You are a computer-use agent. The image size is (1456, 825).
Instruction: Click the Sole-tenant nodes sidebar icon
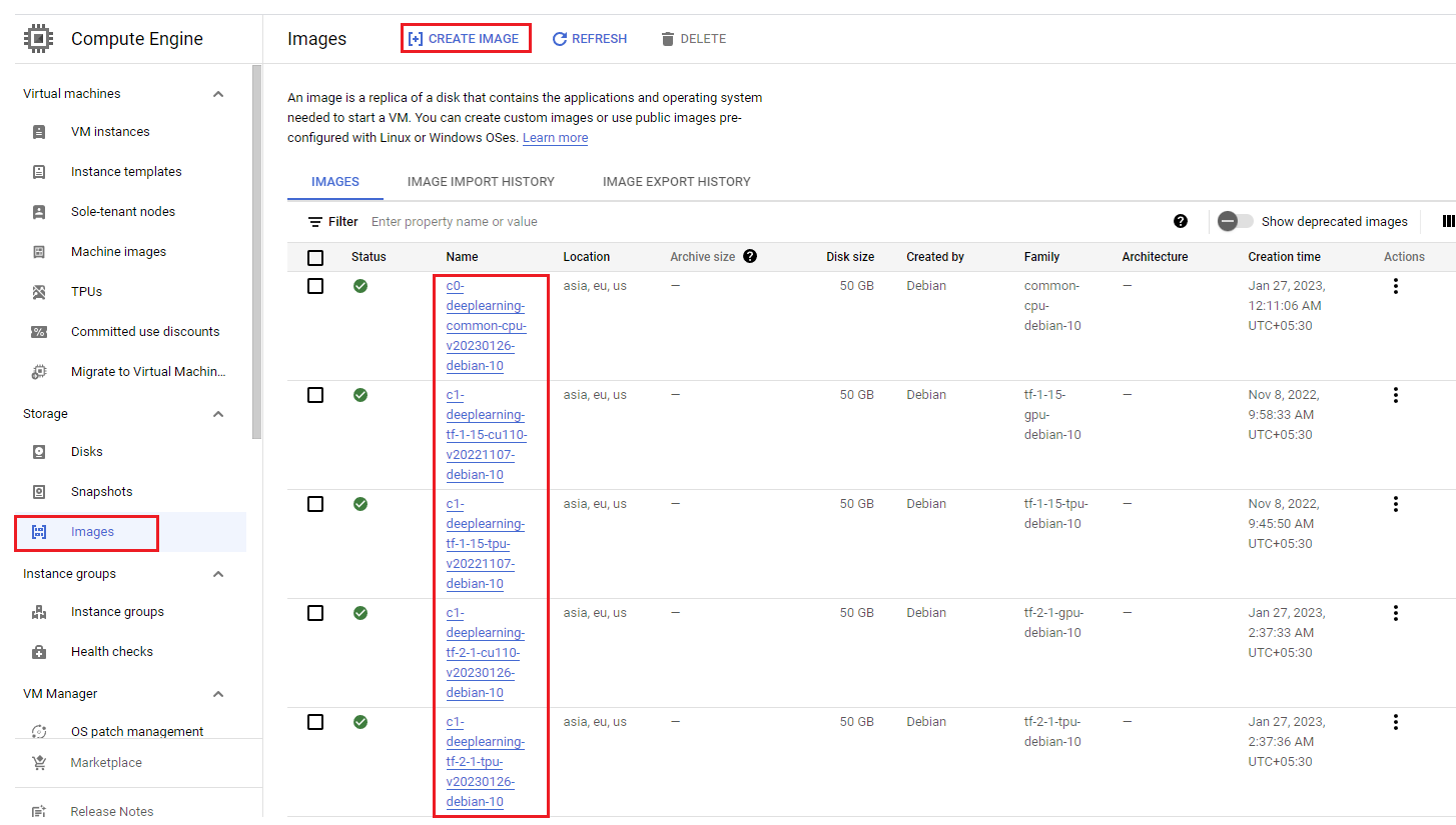pyautogui.click(x=39, y=212)
